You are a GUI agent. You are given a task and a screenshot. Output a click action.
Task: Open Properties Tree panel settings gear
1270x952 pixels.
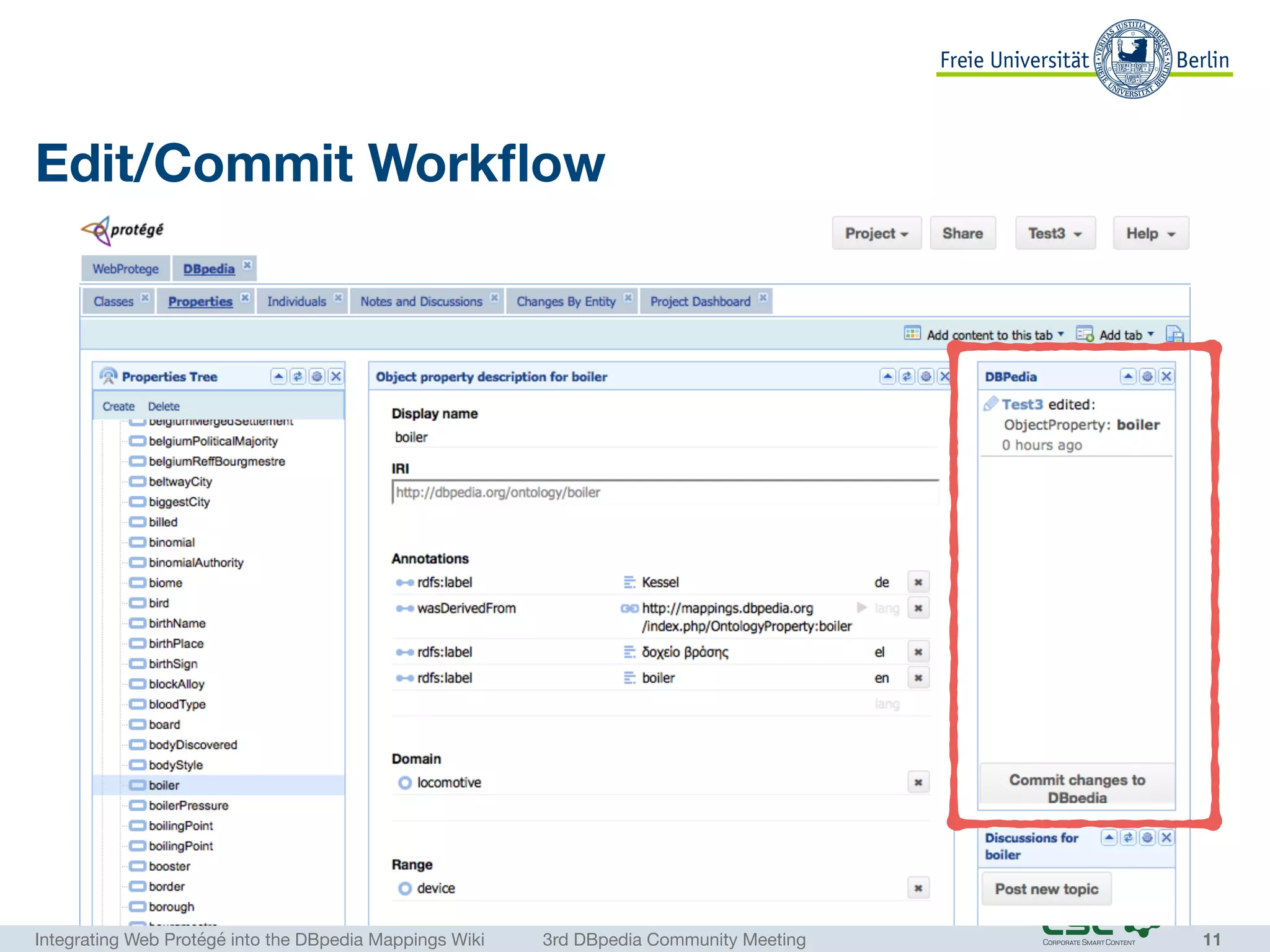tap(317, 376)
